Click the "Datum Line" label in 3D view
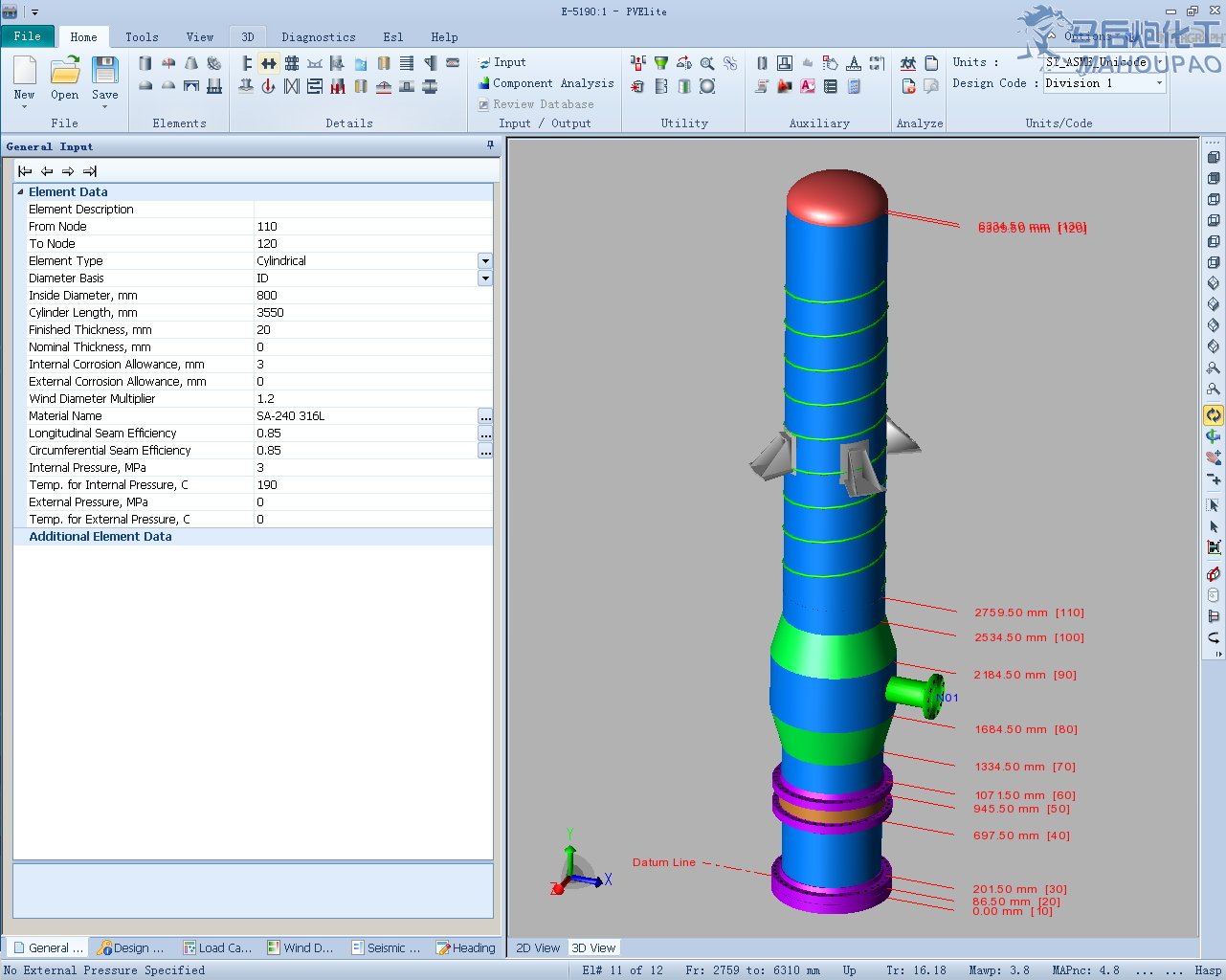 [664, 862]
